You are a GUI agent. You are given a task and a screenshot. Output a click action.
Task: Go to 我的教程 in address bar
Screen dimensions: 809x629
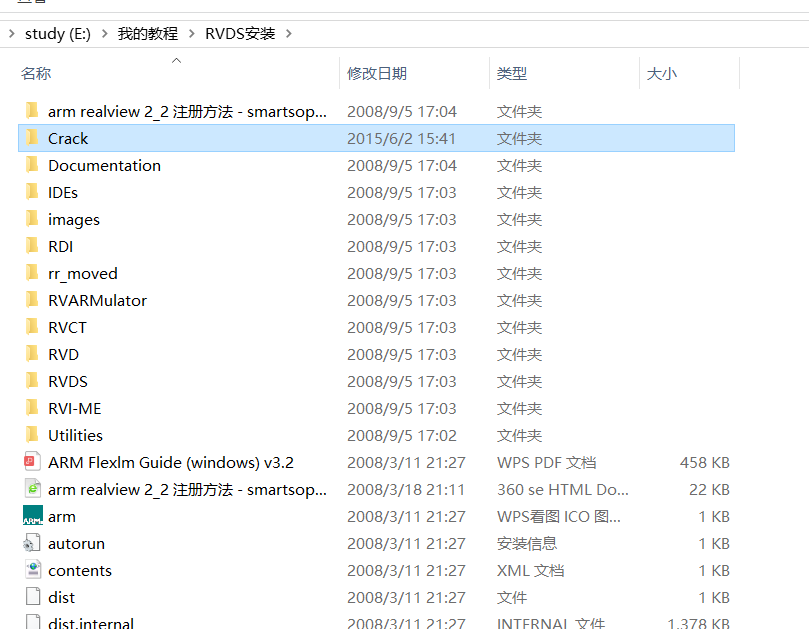click(x=148, y=34)
